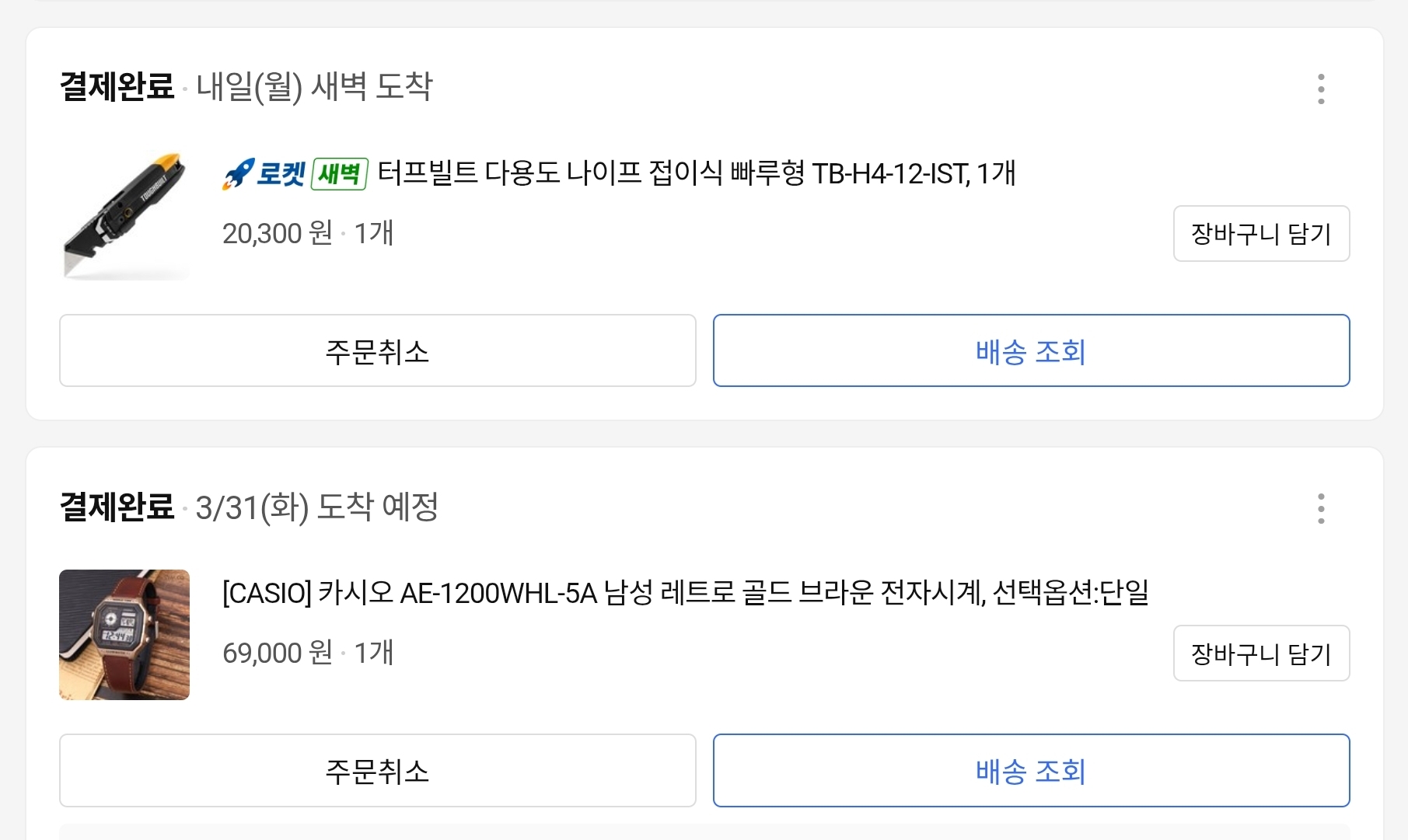Click the 69,000 원 price text
The height and width of the screenshot is (840, 1408).
coord(277,653)
